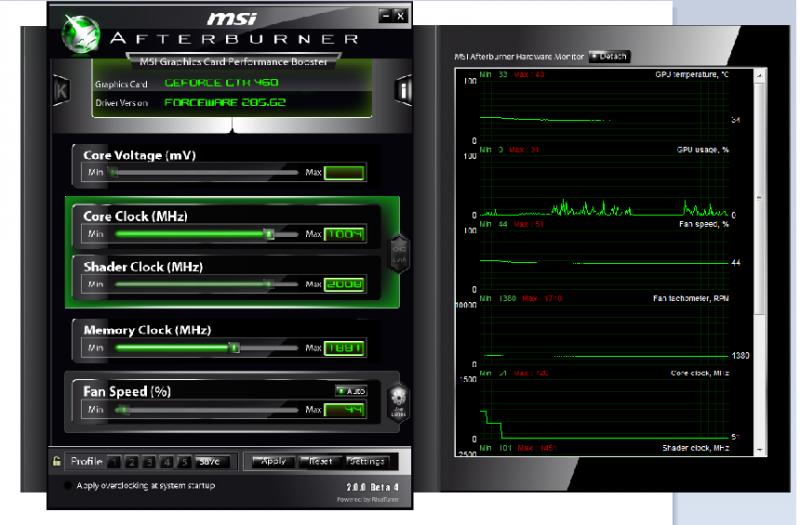Click the 2.0.0 Beta 4 version text
Screen dimensions: 800x525
372,487
